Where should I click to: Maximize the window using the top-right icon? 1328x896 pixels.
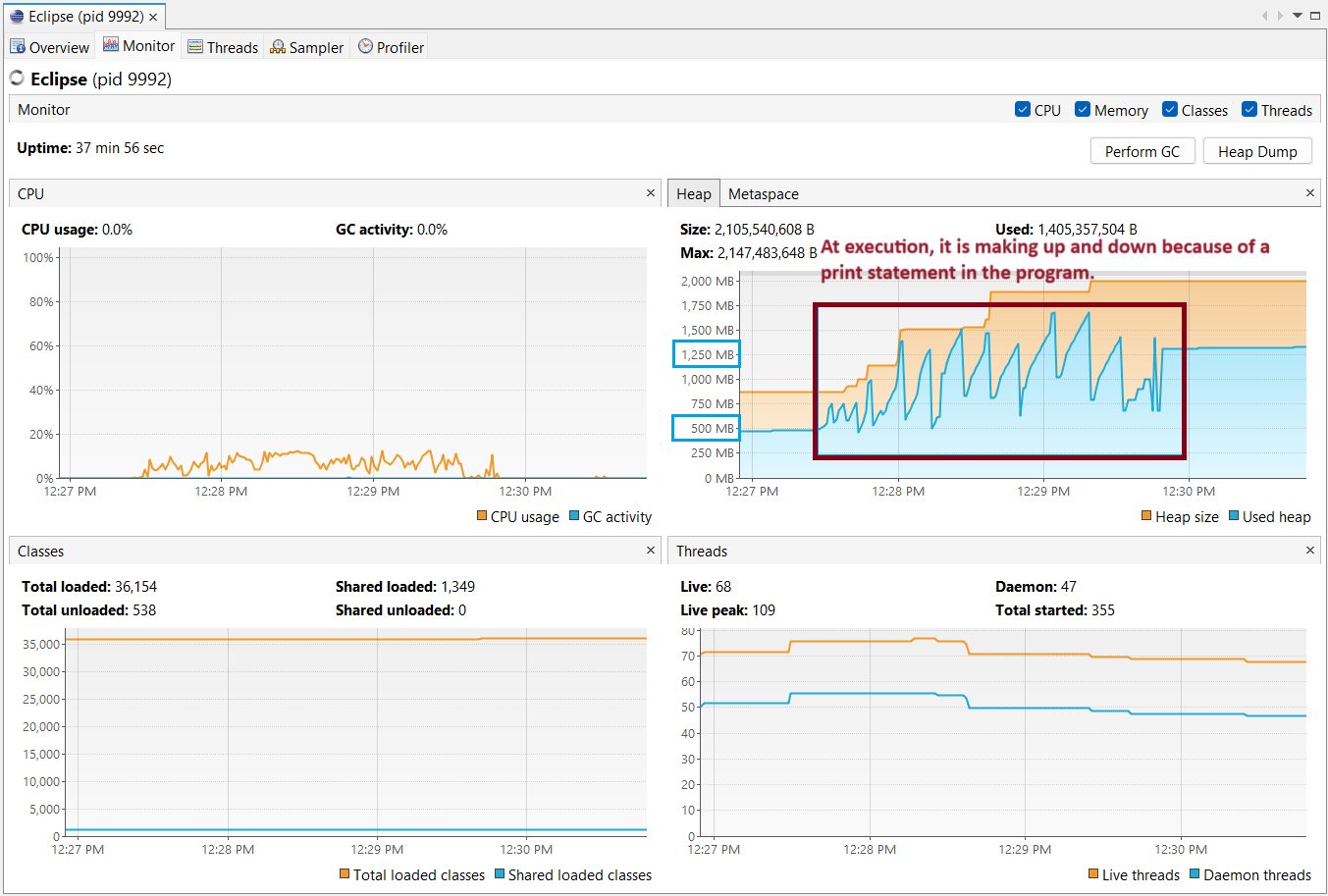point(1315,16)
